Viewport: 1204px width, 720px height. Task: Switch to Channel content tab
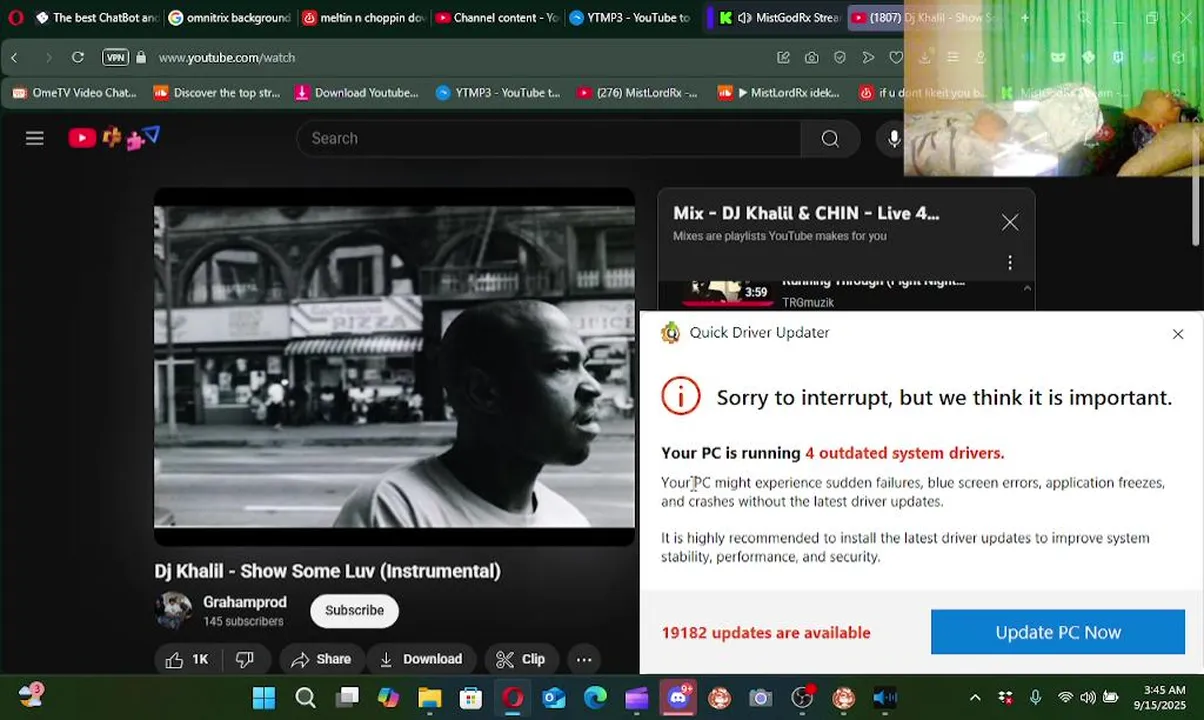click(497, 17)
